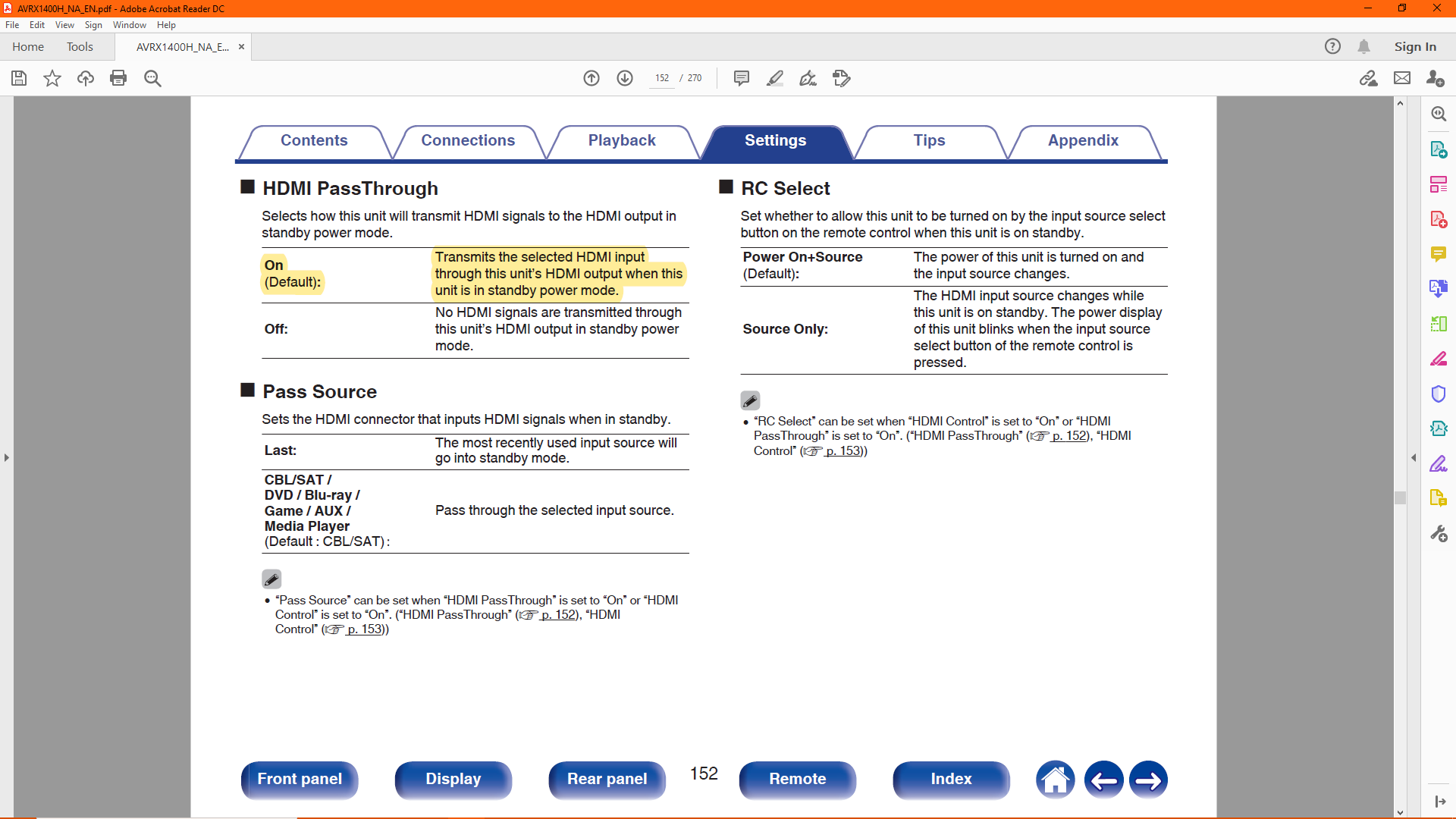
Task: Select the highlighter pen tool
Action: 775,78
